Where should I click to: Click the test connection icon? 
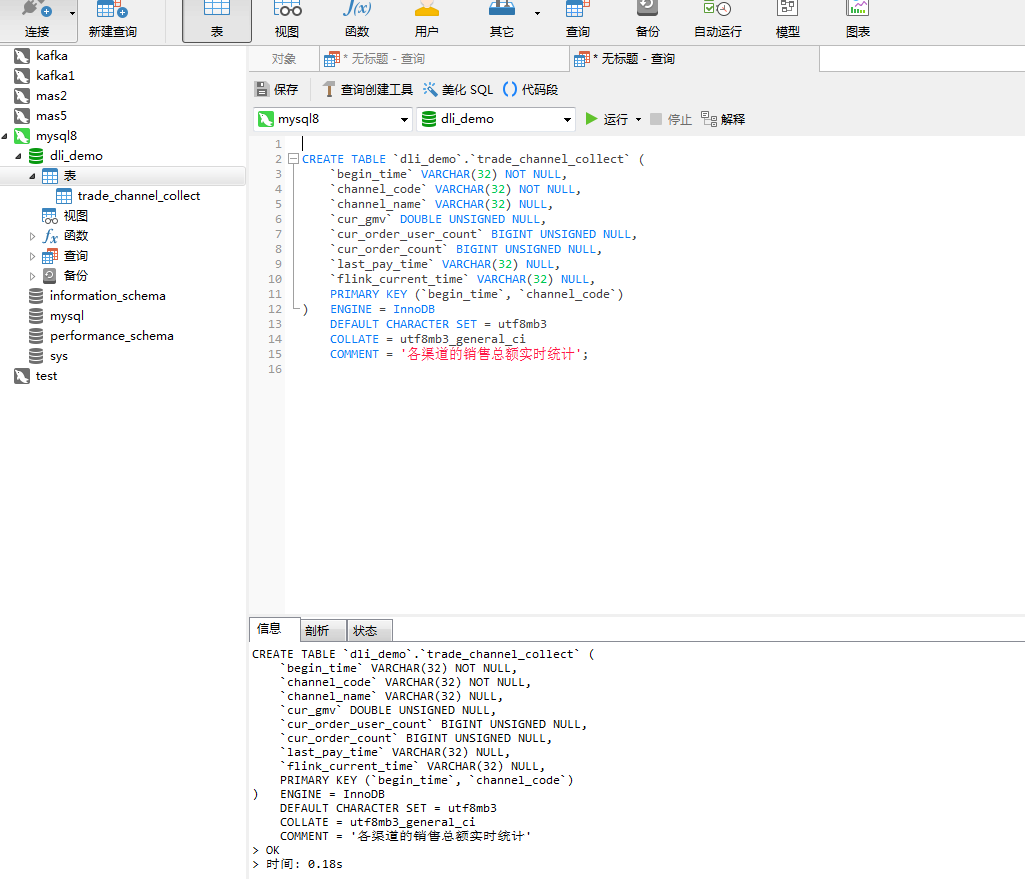point(22,376)
